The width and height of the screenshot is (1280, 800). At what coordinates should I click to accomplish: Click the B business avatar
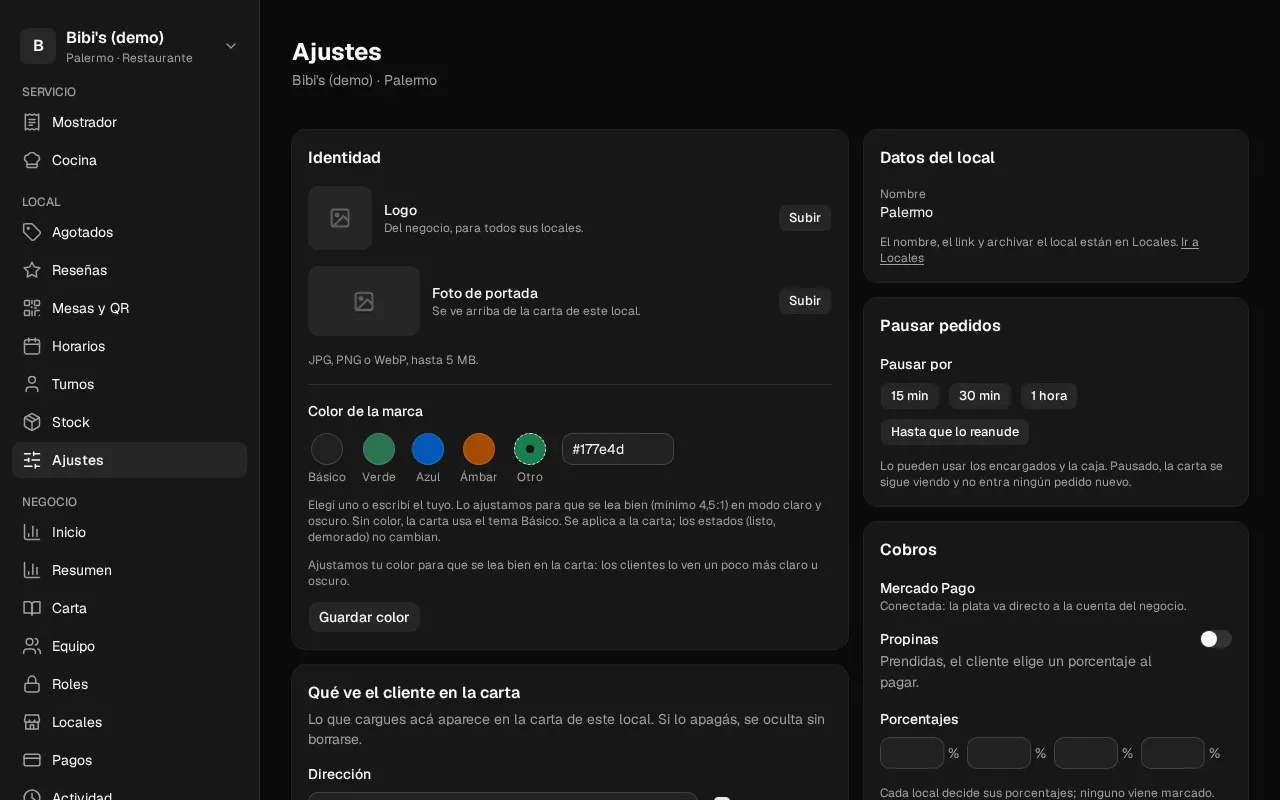click(x=38, y=46)
